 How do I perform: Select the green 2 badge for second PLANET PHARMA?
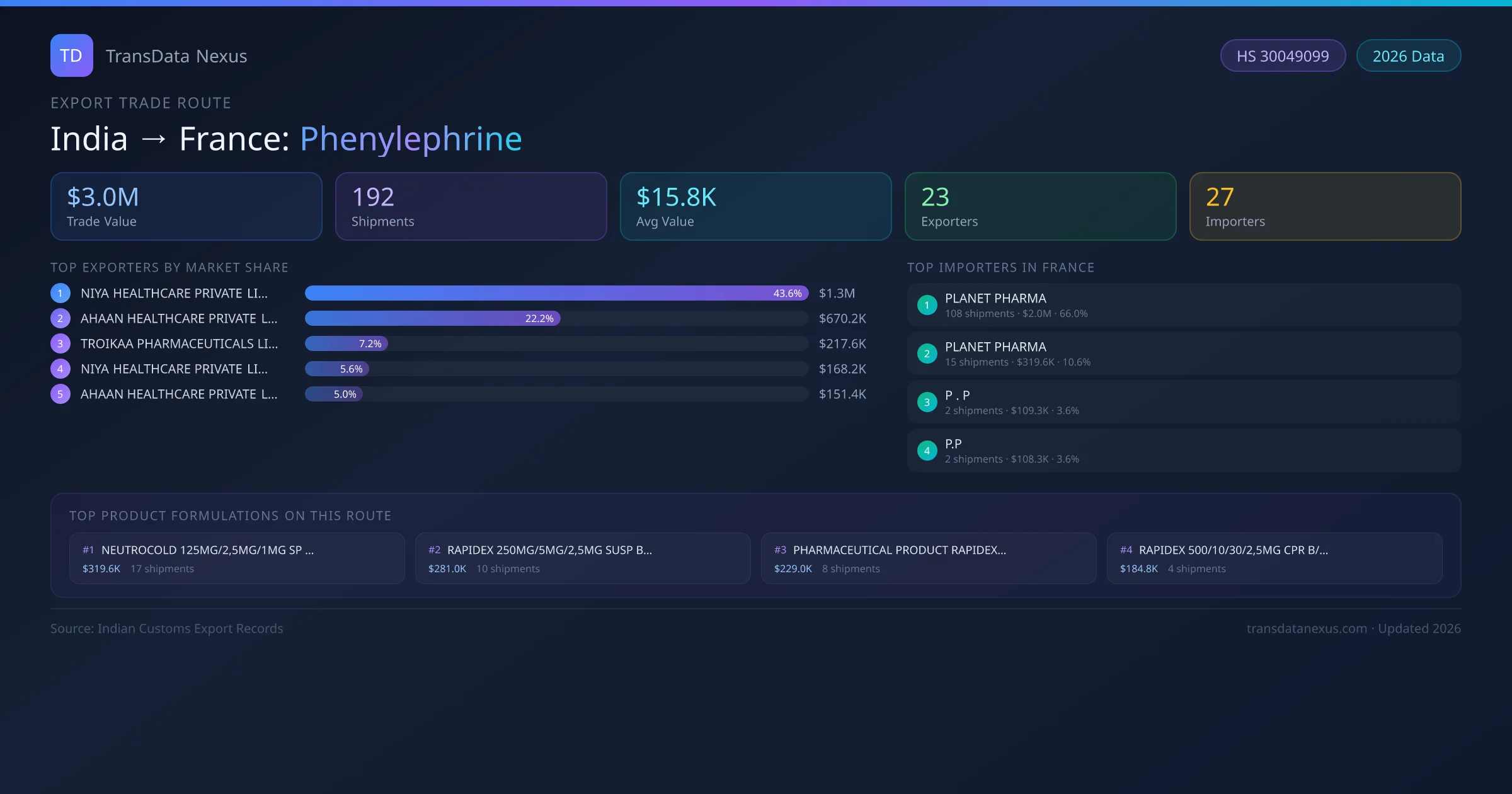pos(927,354)
